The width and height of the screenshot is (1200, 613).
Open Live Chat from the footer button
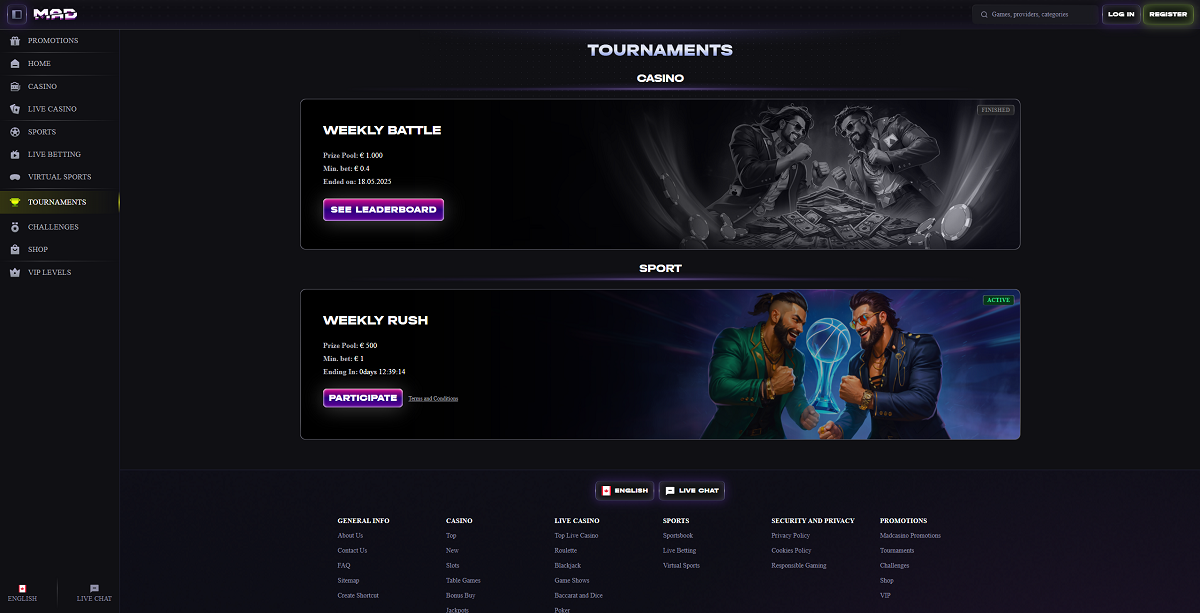tap(692, 491)
